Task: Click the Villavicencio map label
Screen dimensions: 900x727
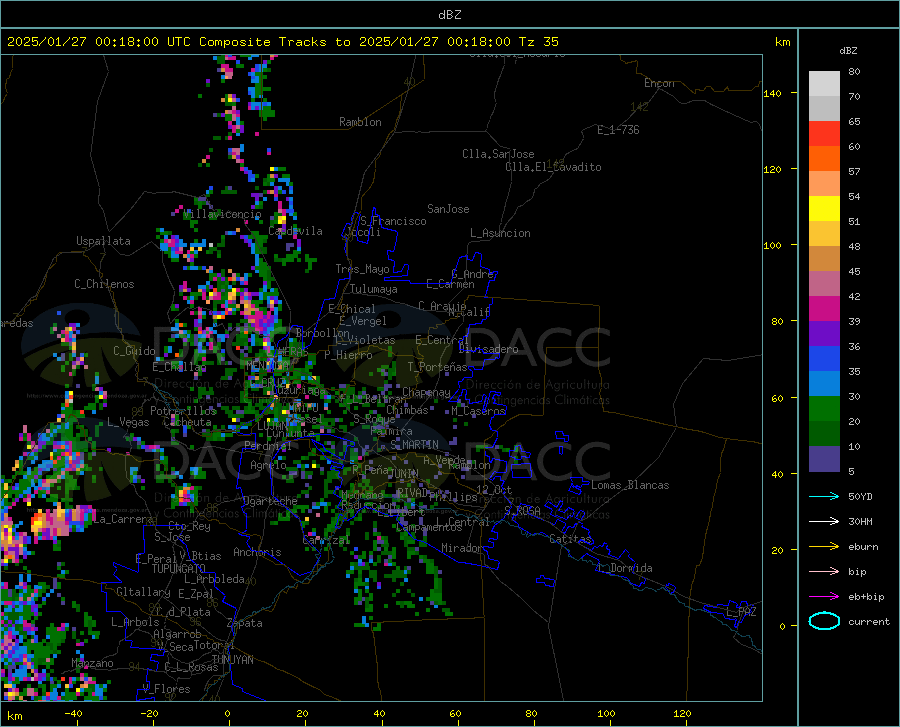Action: click(x=222, y=214)
